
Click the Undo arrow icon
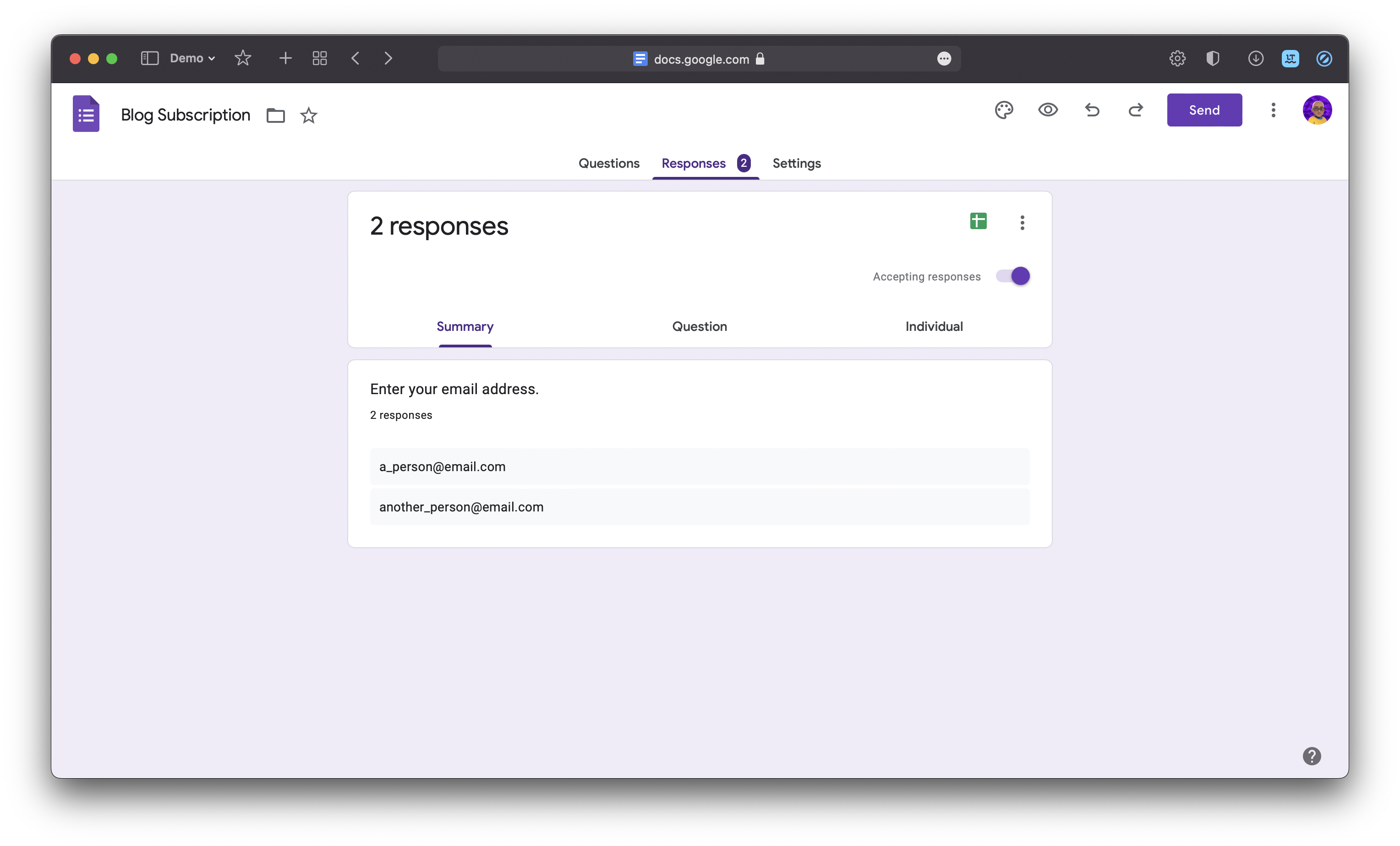point(1092,110)
